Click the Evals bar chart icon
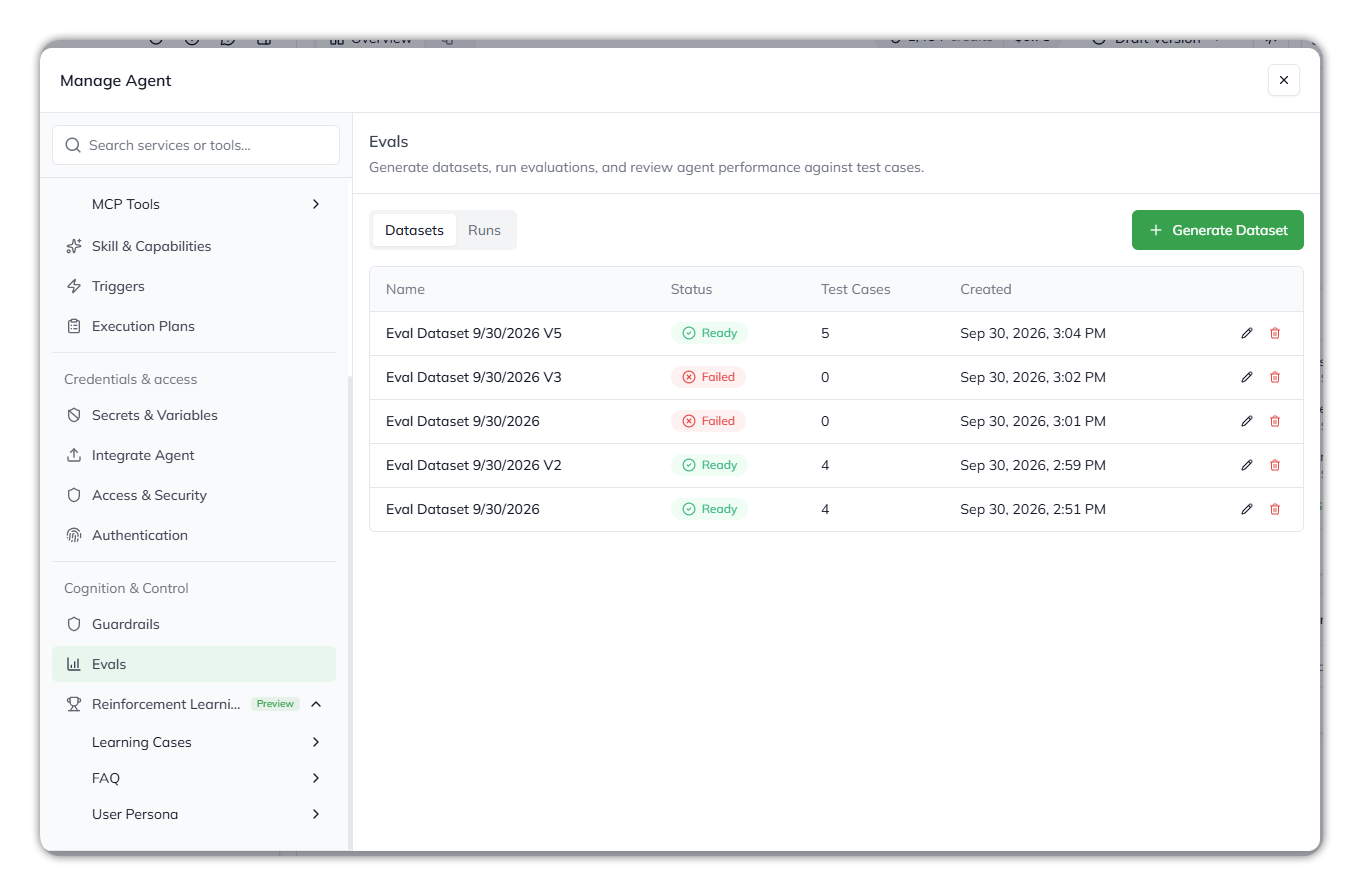 [x=73, y=664]
